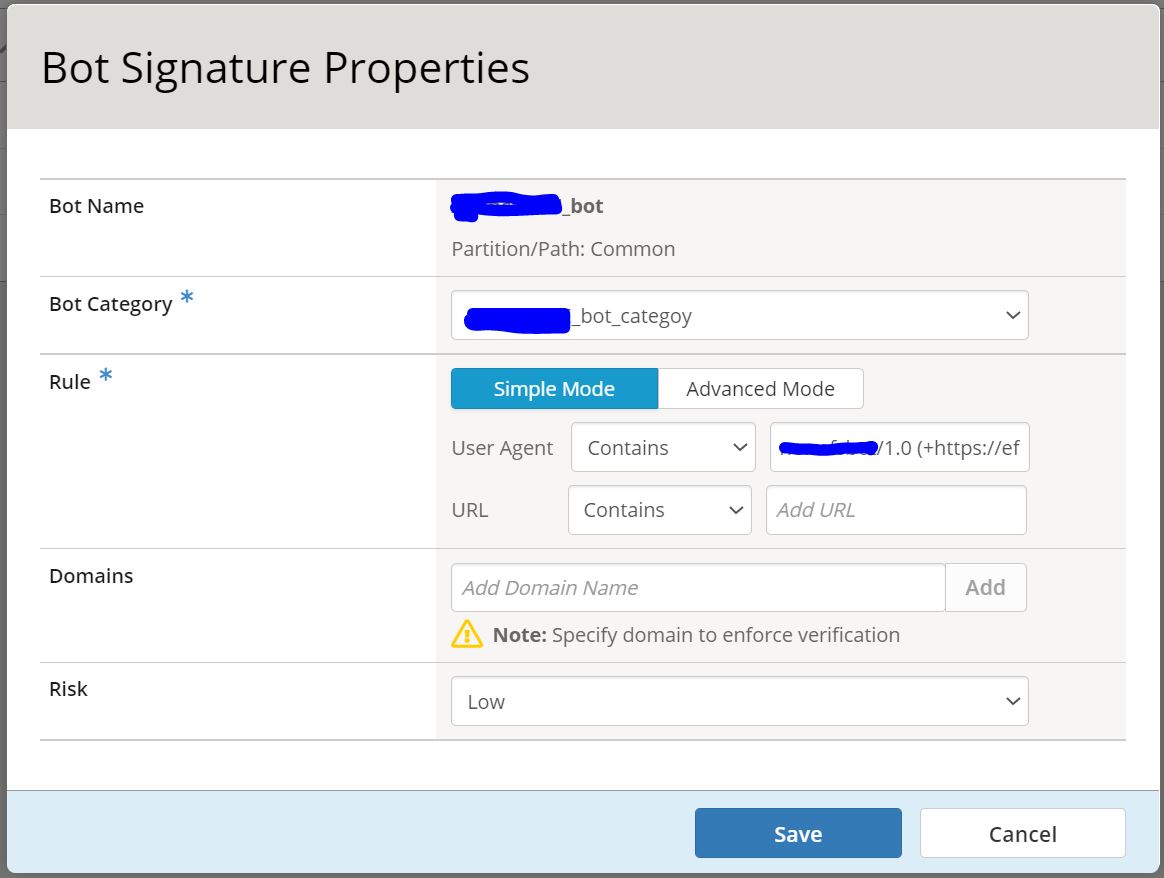Open the Bot Category dropdown

(x=739, y=316)
